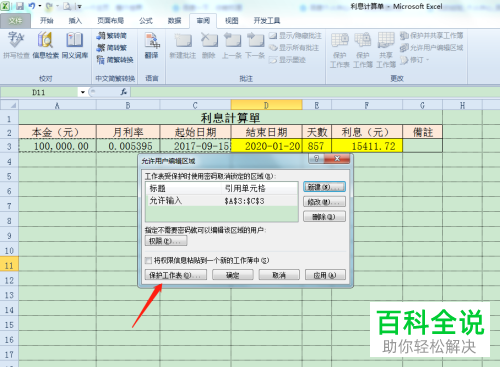
Task: Select the 857 days cell
Action: coord(317,146)
